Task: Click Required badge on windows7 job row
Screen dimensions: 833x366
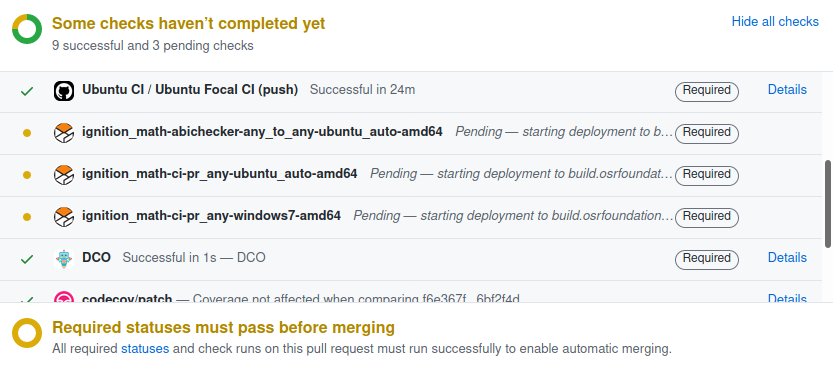Action: (x=707, y=217)
